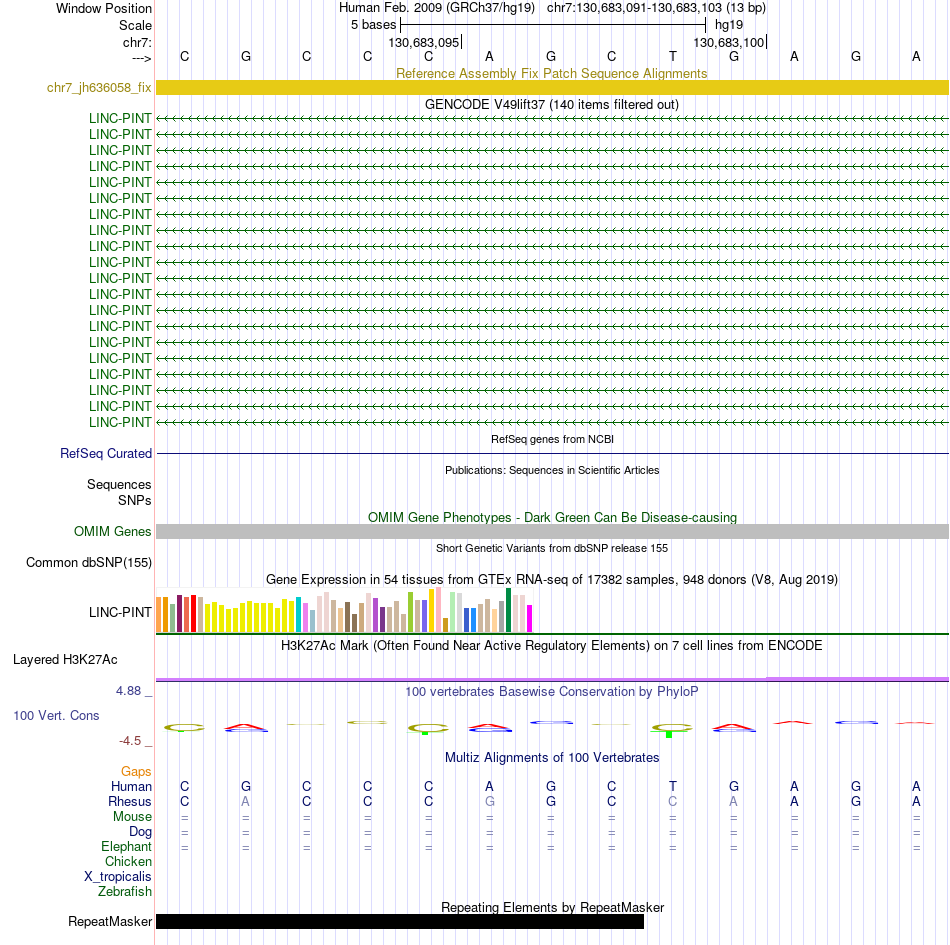950x945 pixels.
Task: Open the OMIM Gene Phenotypes track title
Action: click(552, 517)
